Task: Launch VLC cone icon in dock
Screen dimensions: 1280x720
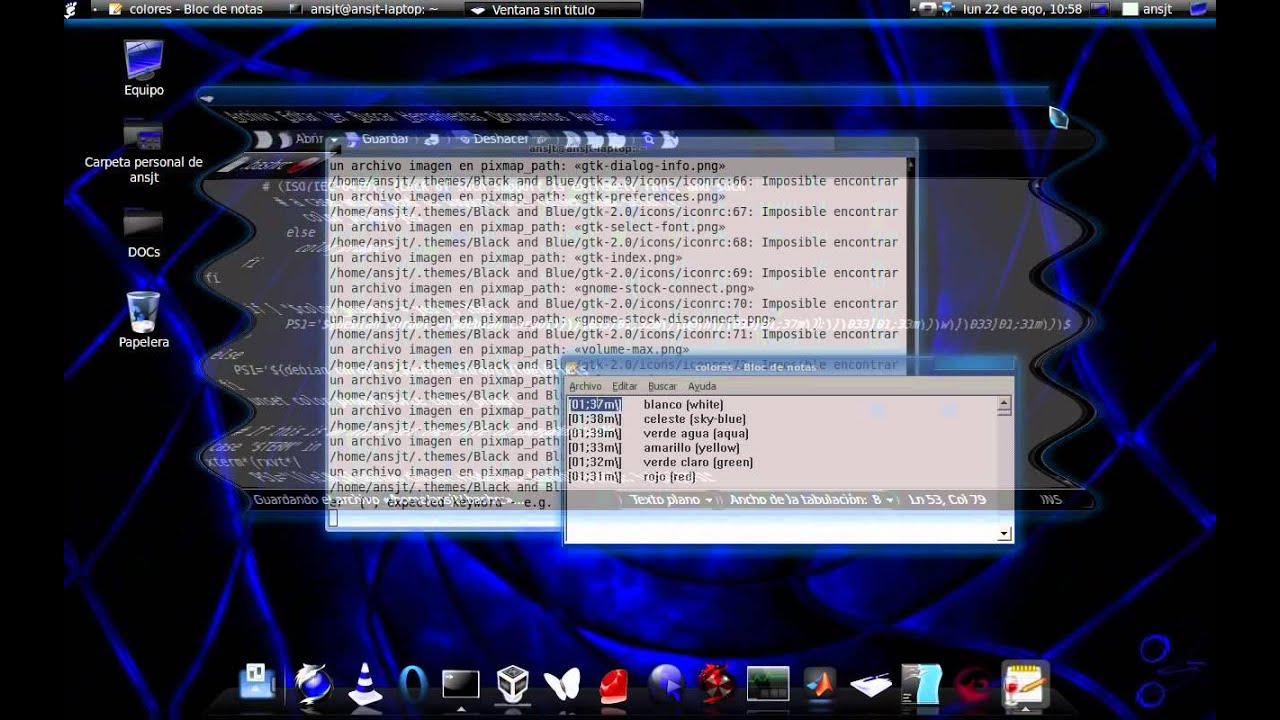Action: tap(364, 684)
